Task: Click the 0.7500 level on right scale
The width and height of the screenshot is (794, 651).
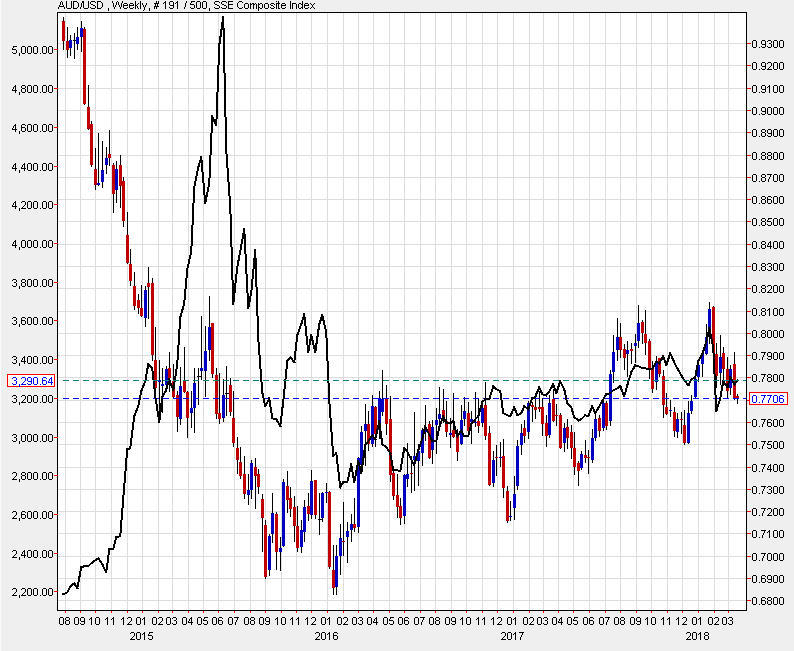Action: click(x=767, y=445)
